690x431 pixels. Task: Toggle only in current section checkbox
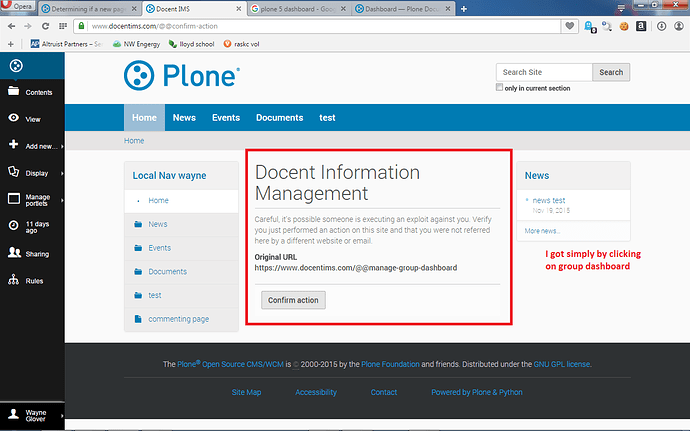pos(499,87)
